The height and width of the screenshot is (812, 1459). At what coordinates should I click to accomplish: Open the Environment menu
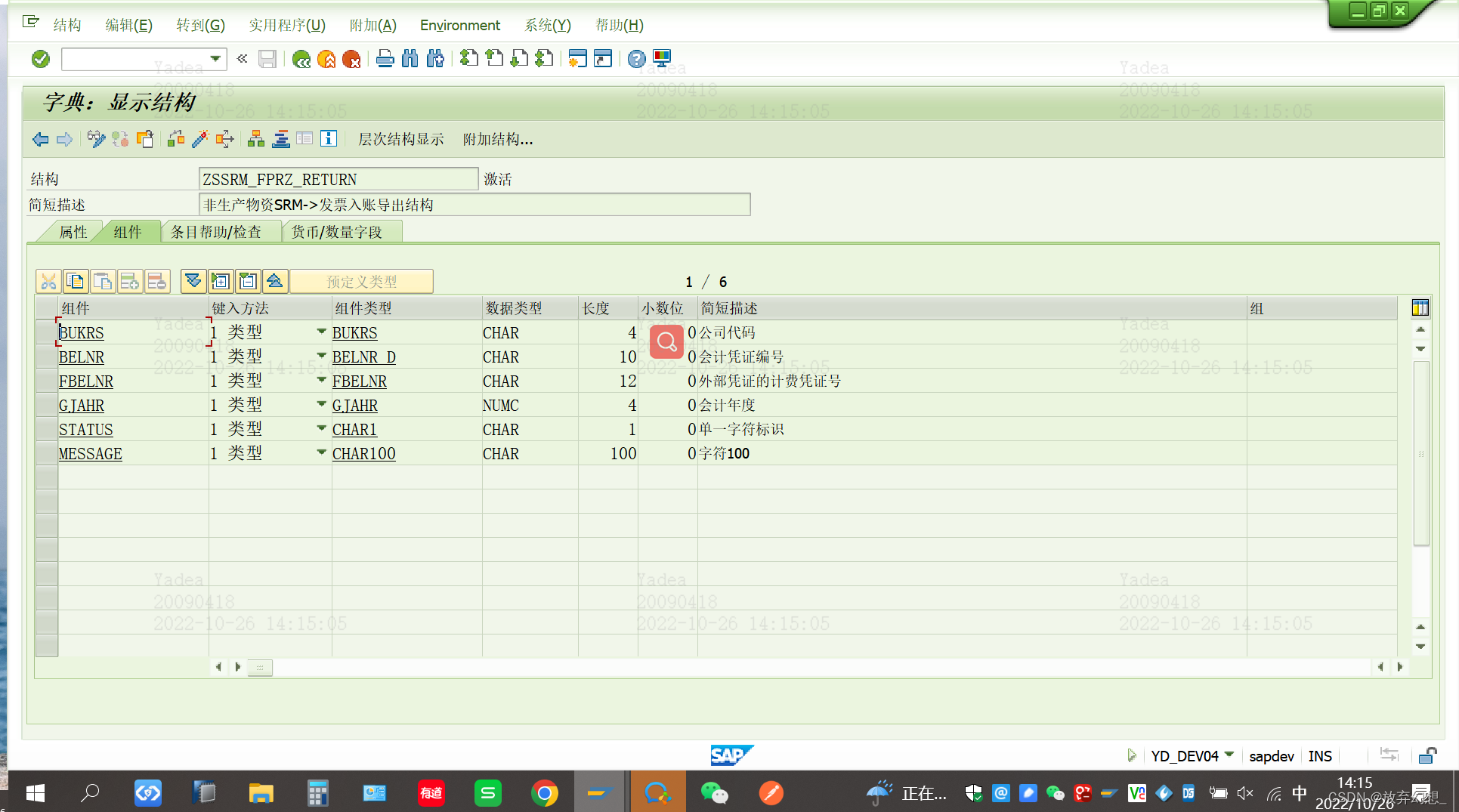tap(459, 25)
